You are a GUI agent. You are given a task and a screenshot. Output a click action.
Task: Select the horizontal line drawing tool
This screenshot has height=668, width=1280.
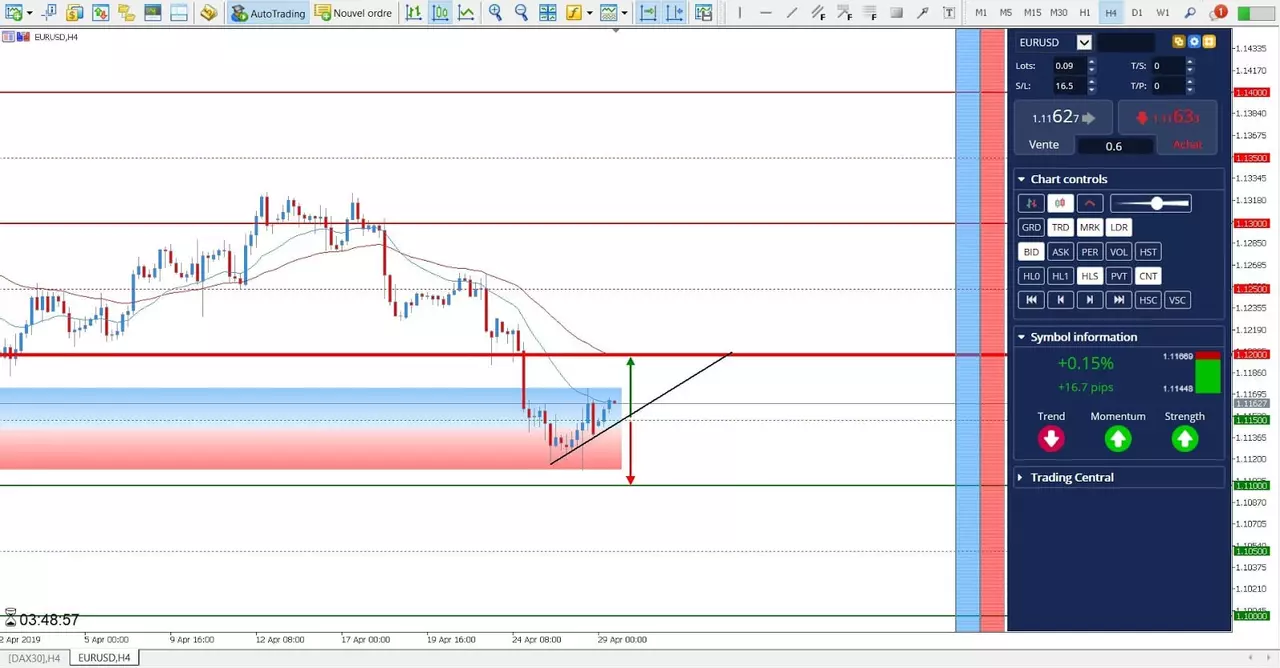tap(766, 13)
